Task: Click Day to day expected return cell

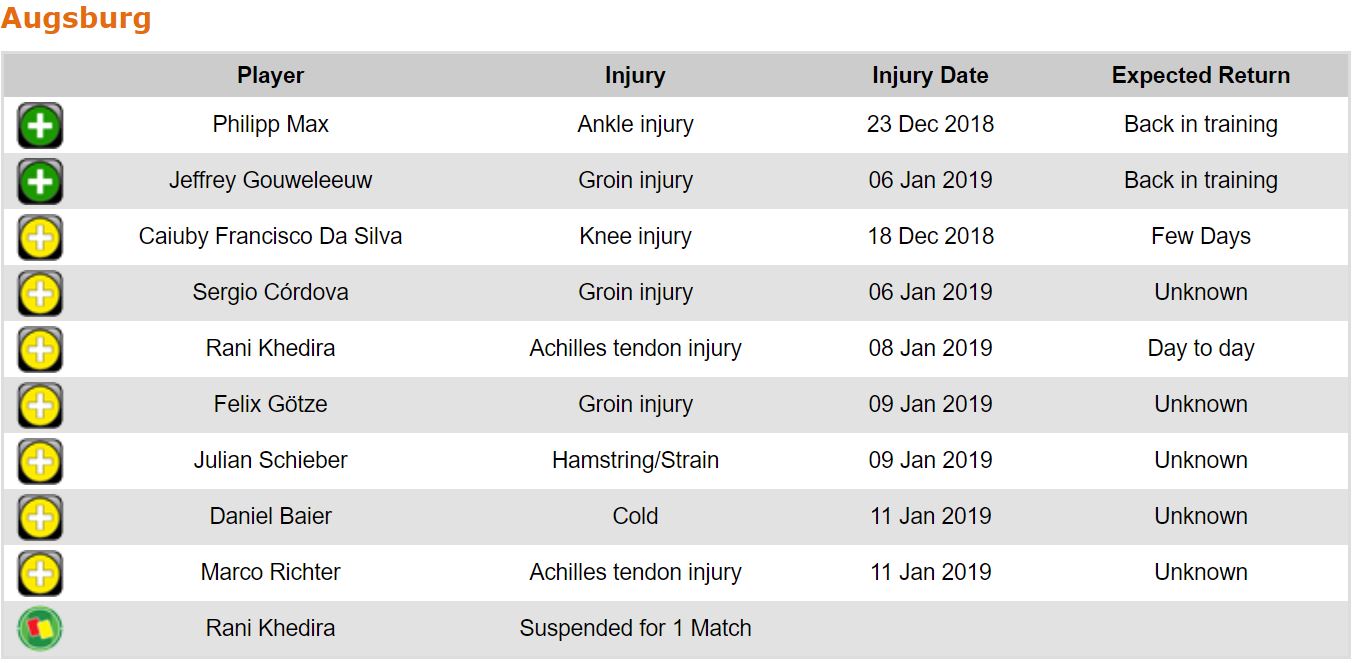Action: point(1200,349)
